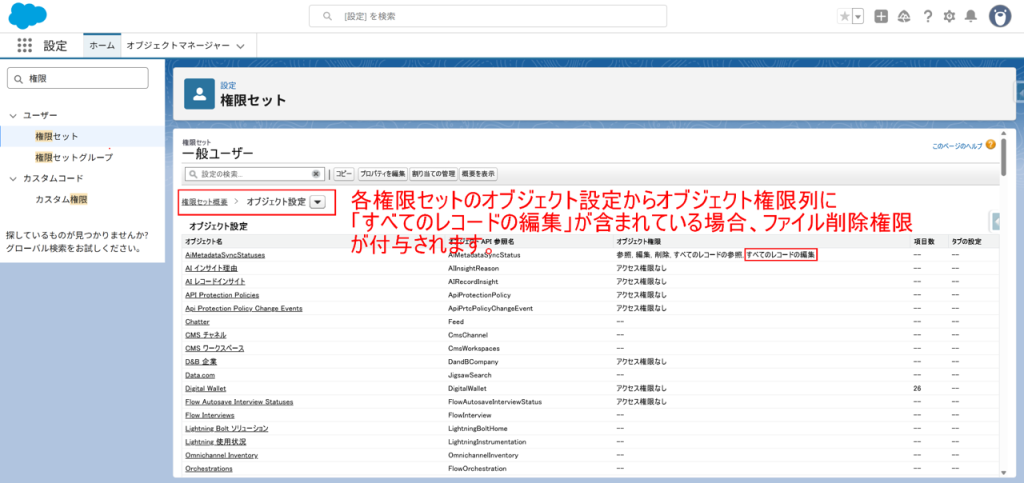The image size is (1024, 483).
Task: Open the オブジェクトマネージャー tab chevron menu
Action: [x=240, y=46]
